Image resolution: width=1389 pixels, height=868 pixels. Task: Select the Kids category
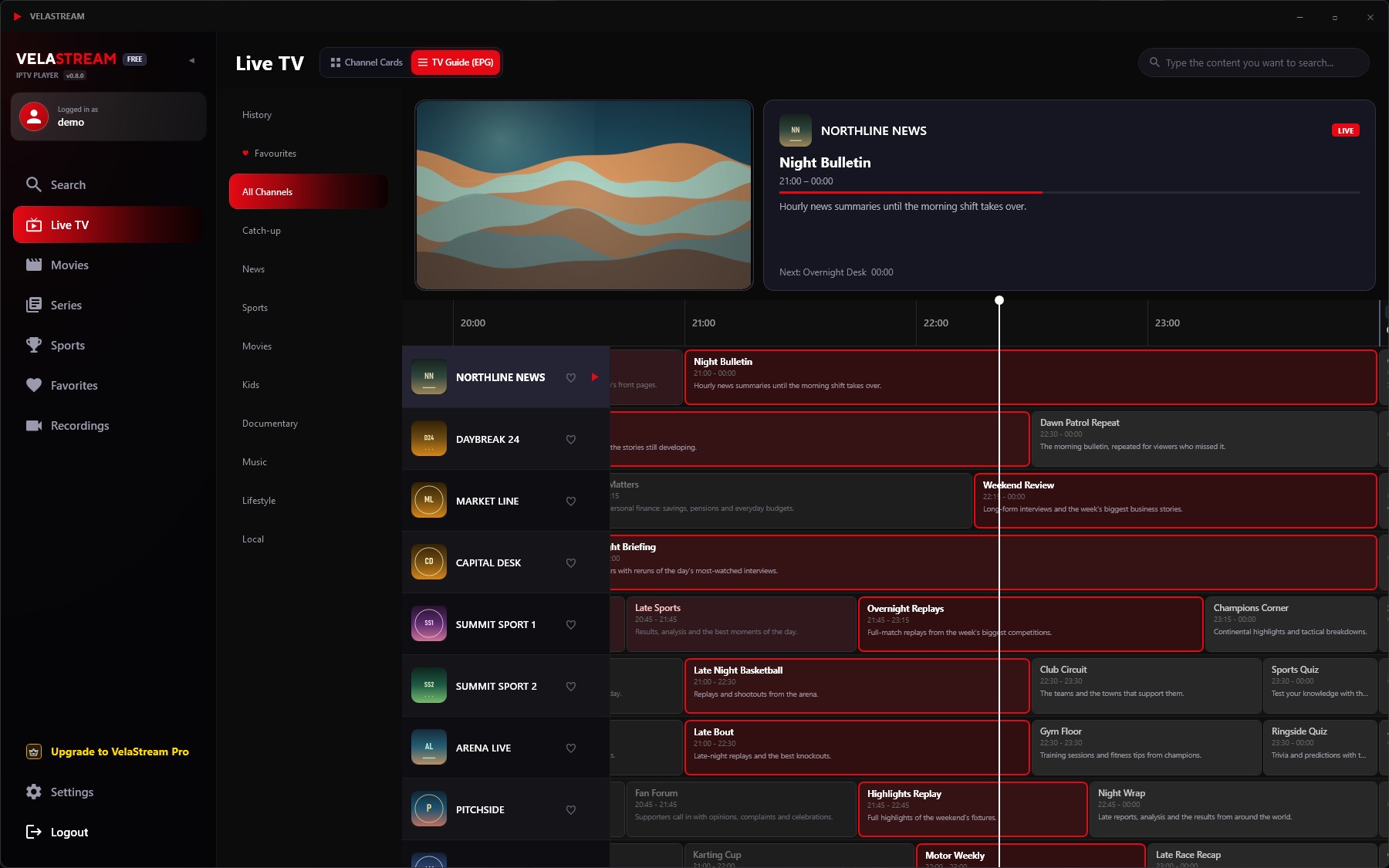pyautogui.click(x=309, y=385)
